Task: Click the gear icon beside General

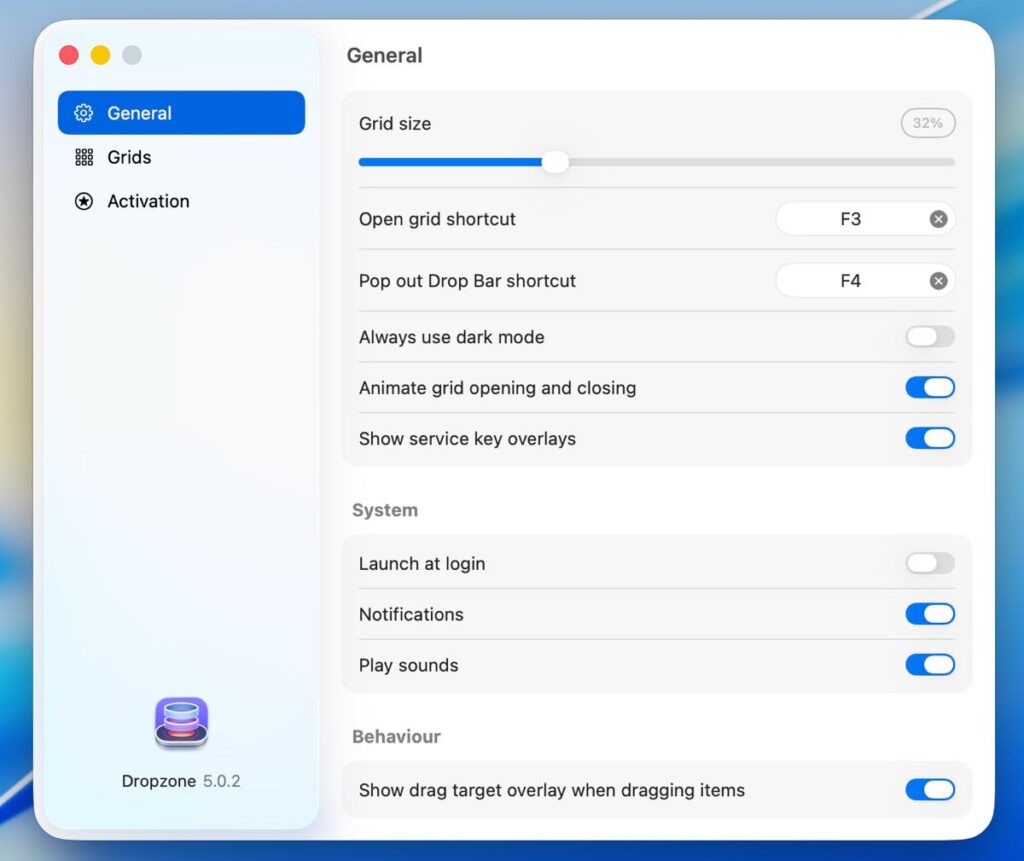Action: 84,113
